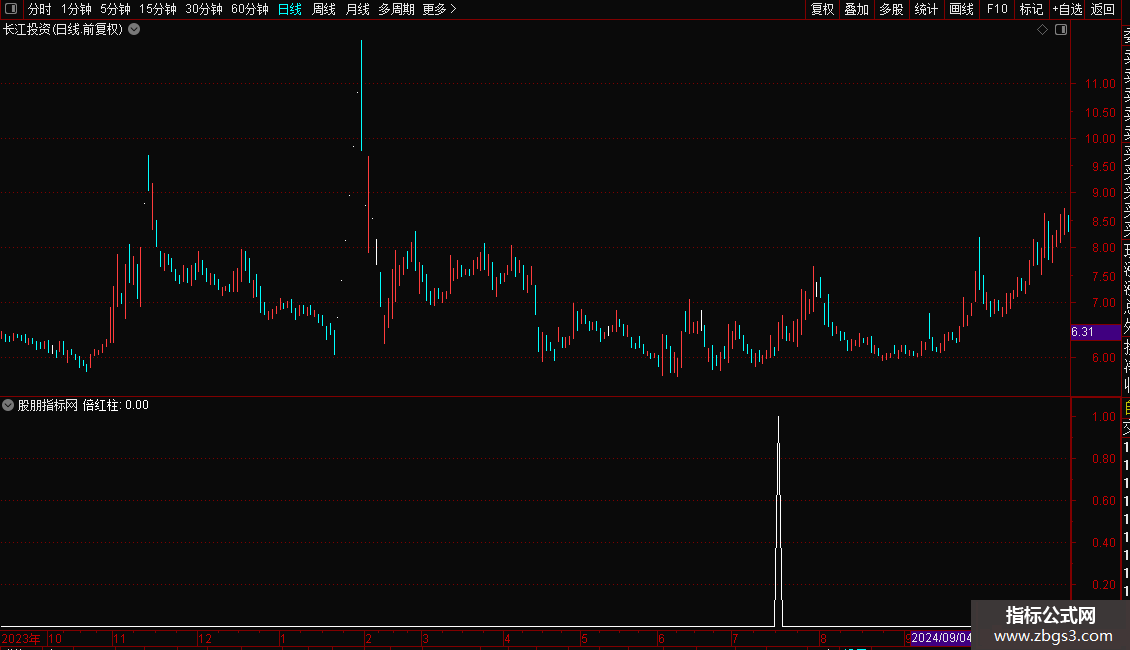Click the 标记 mark button

click(1031, 9)
